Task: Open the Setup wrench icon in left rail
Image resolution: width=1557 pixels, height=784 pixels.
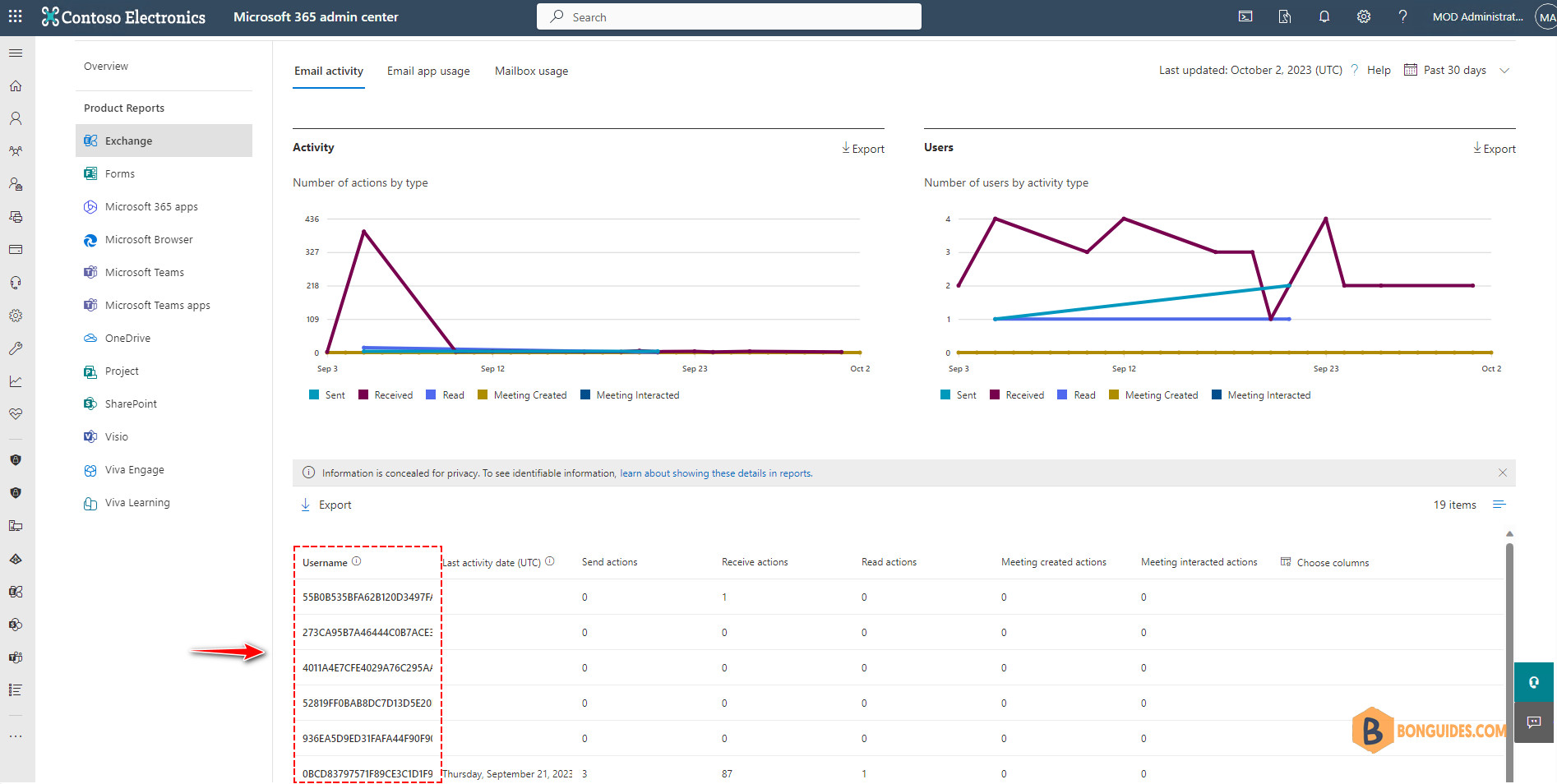Action: (16, 348)
